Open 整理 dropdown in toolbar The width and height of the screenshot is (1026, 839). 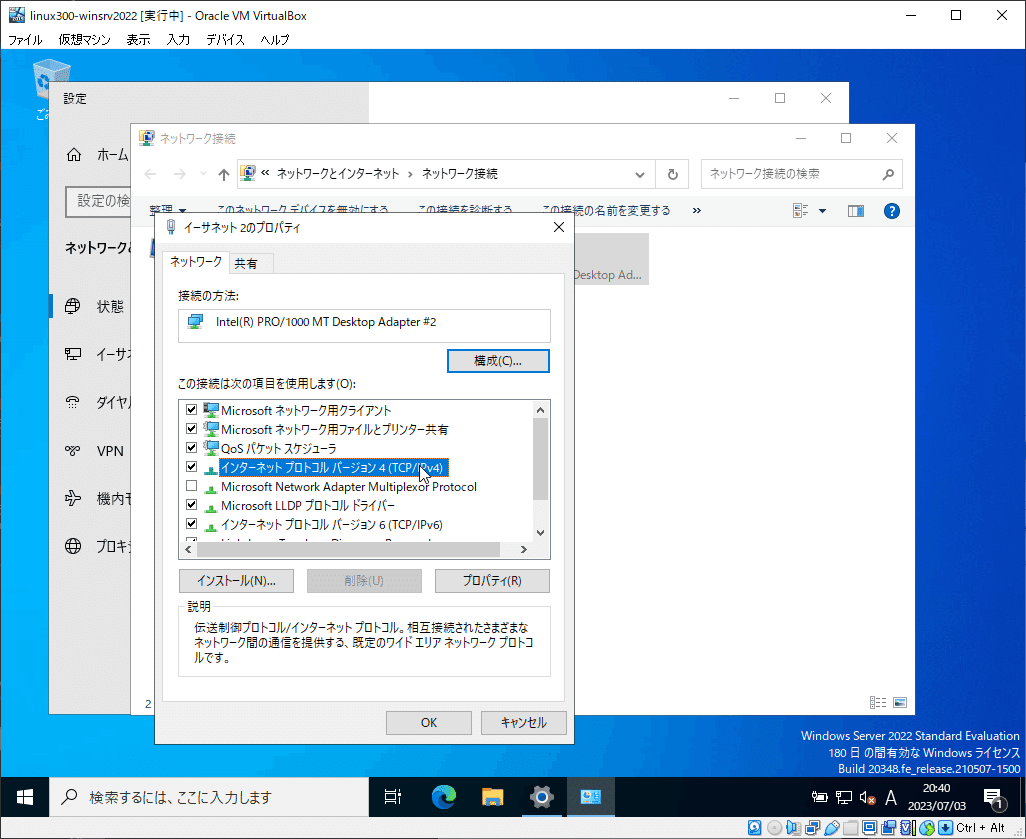point(168,211)
